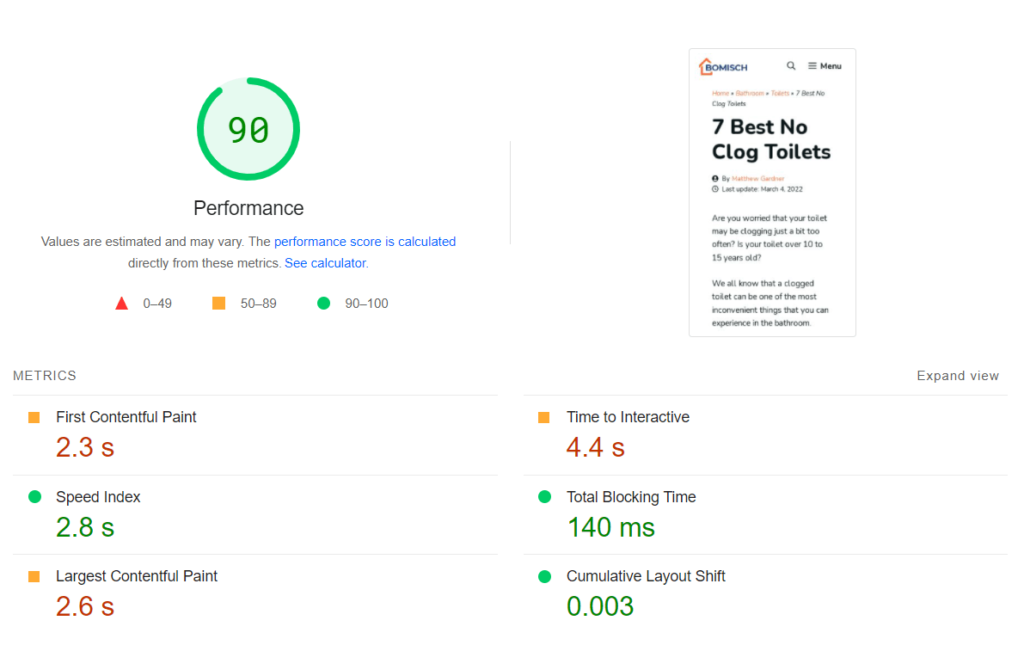This screenshot has height=645, width=1024.
Task: Click the Bathroom breadcrumb link in preview
Action: coord(750,93)
